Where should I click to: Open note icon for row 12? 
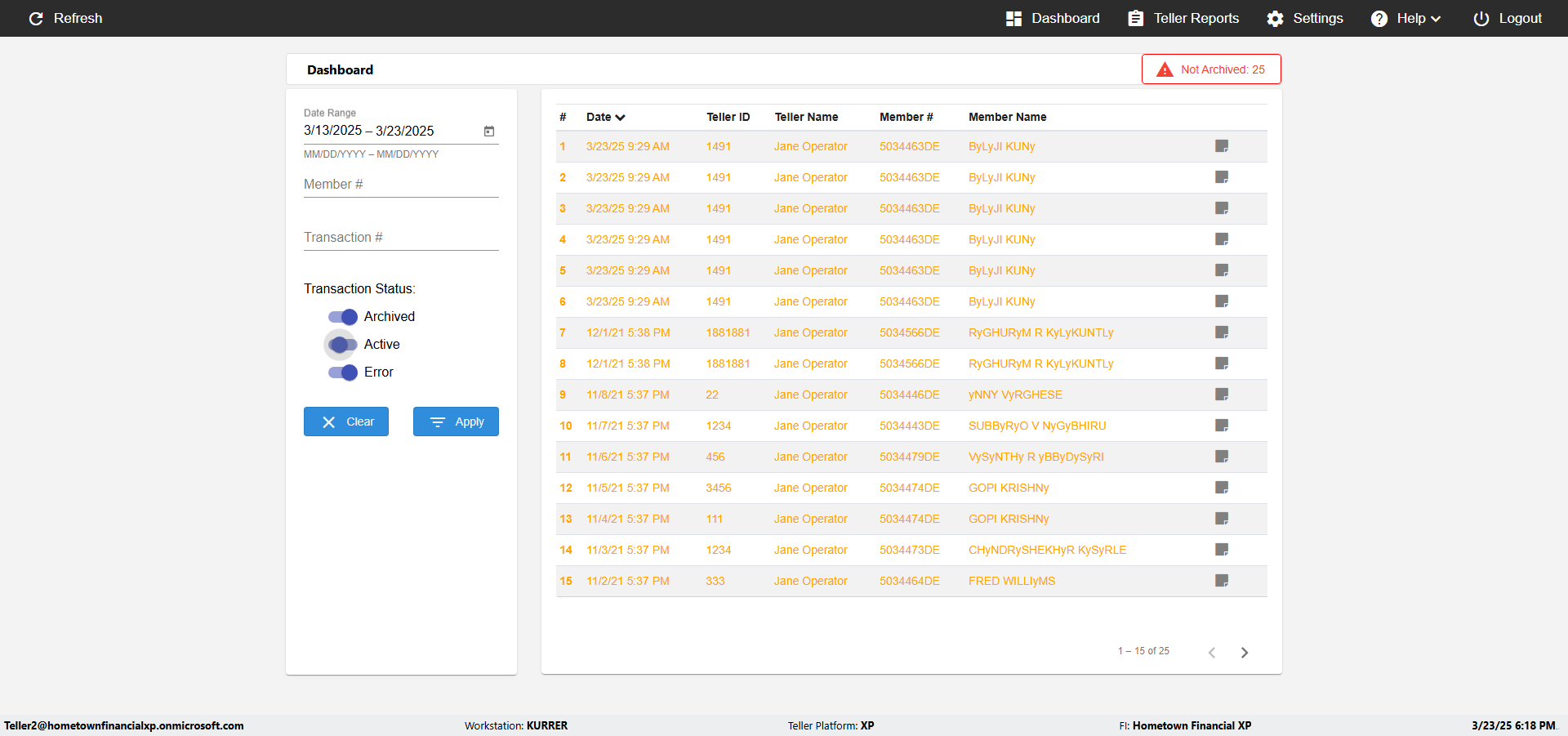pos(1222,488)
